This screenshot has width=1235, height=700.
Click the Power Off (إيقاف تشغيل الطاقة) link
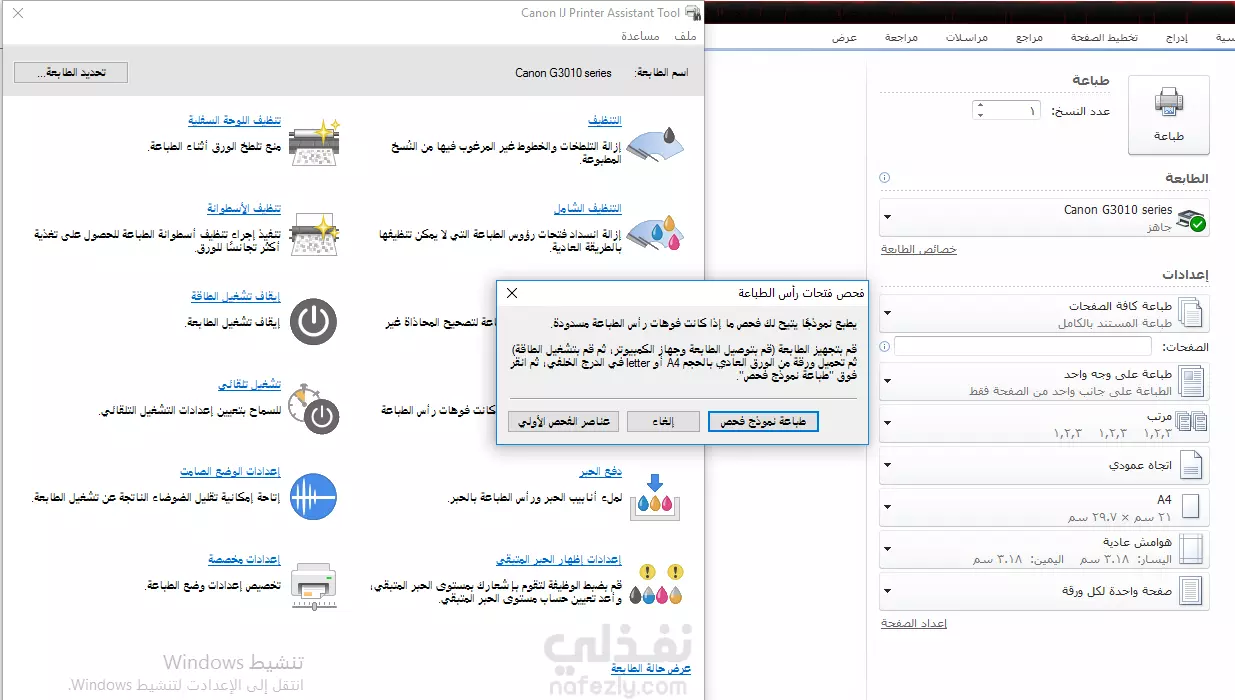coord(236,297)
